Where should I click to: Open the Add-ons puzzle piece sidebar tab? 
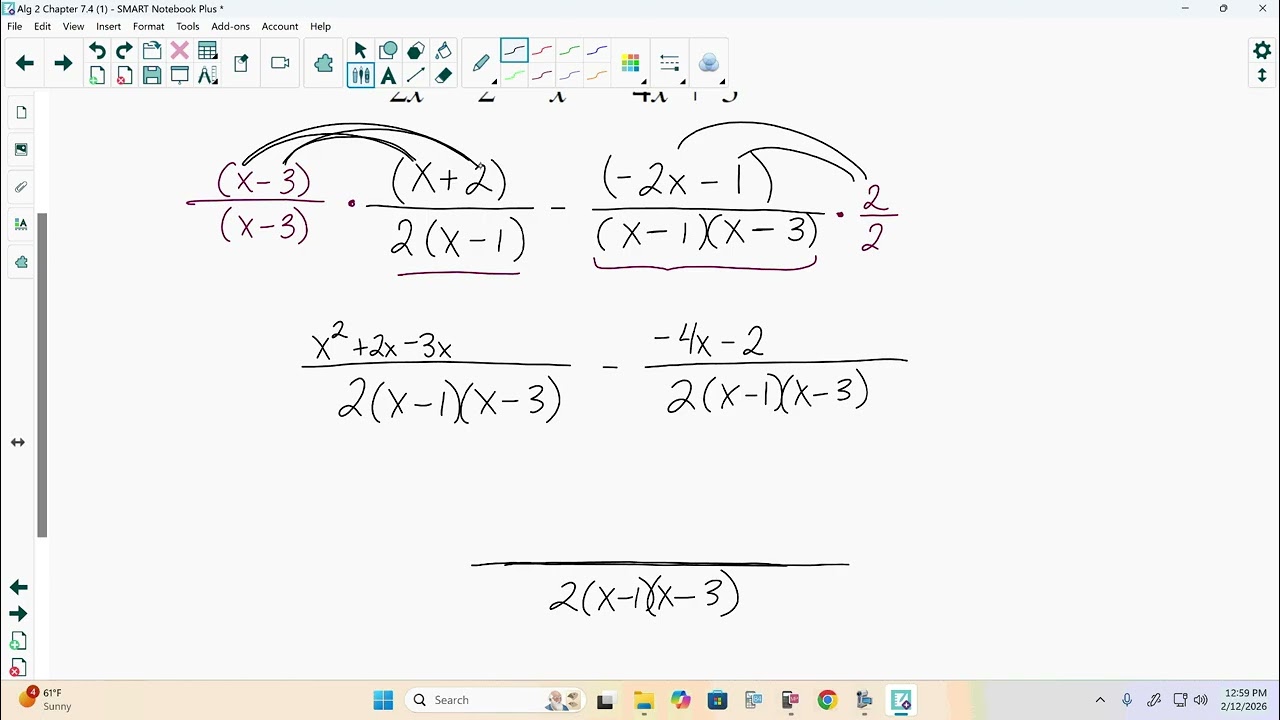[21, 262]
